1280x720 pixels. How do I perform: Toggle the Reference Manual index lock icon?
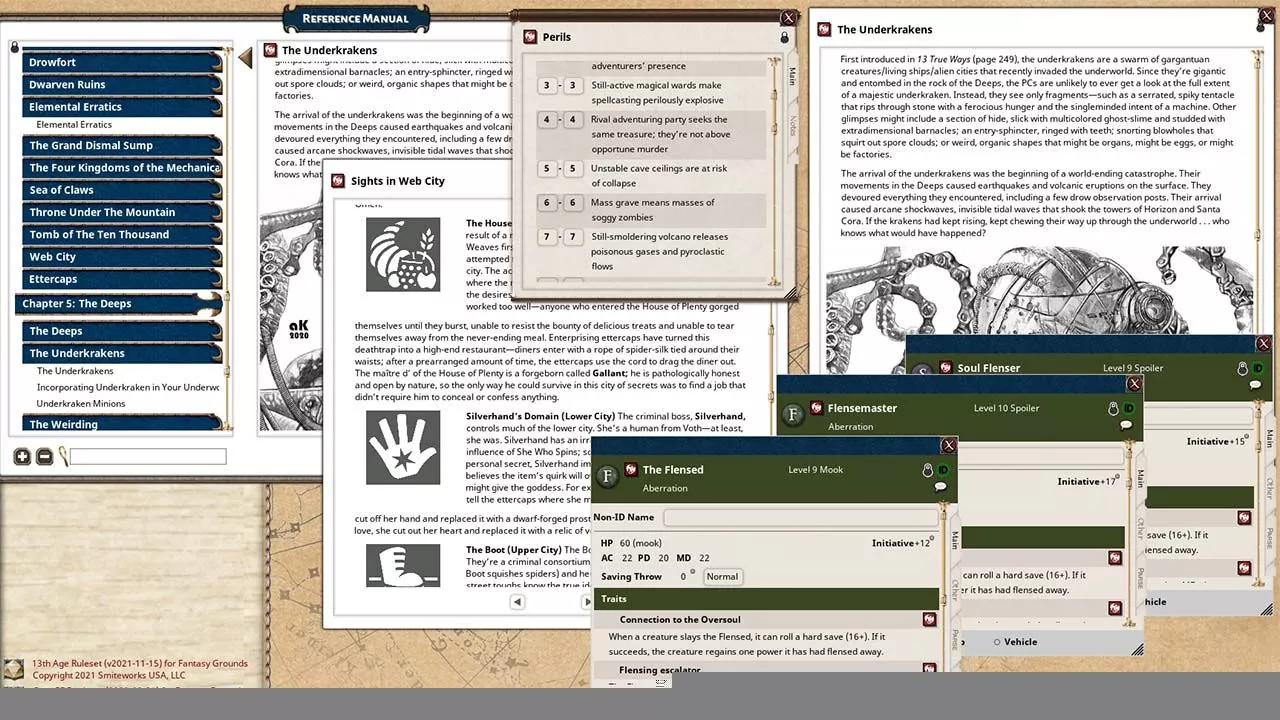[x=14, y=47]
